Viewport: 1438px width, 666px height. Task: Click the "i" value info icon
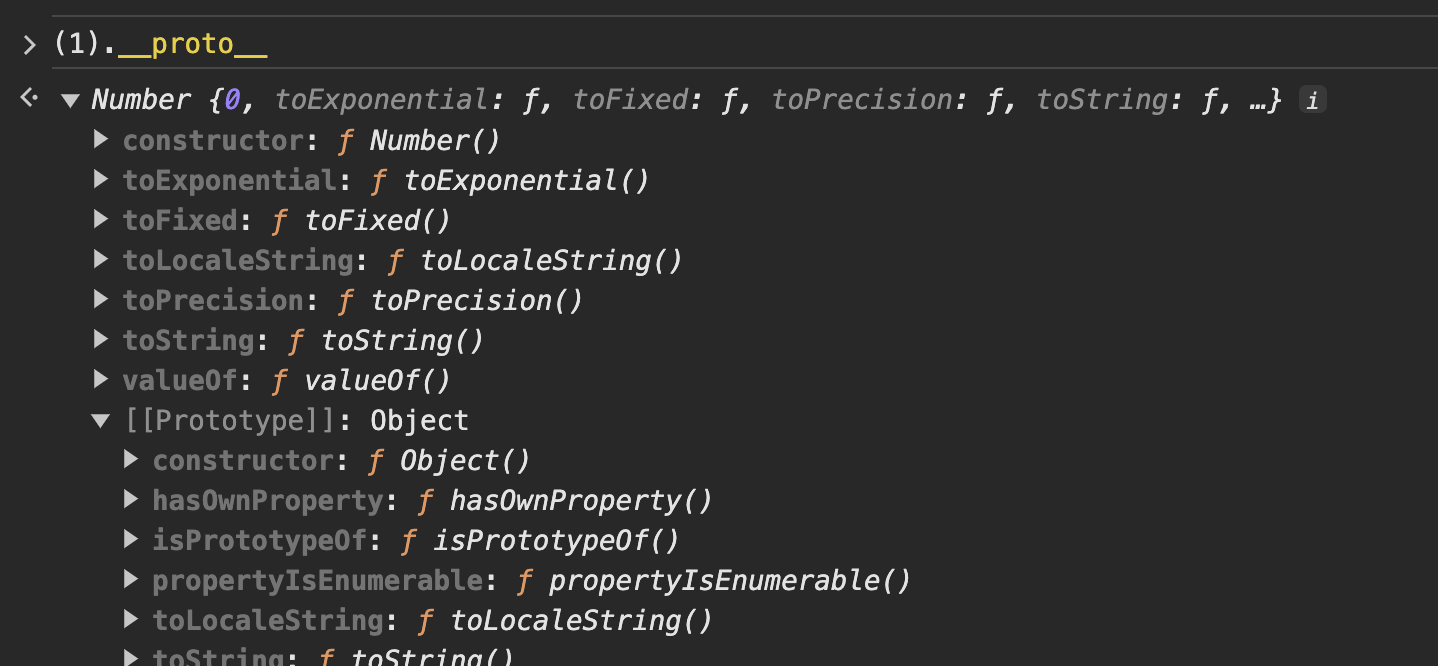click(x=1311, y=99)
